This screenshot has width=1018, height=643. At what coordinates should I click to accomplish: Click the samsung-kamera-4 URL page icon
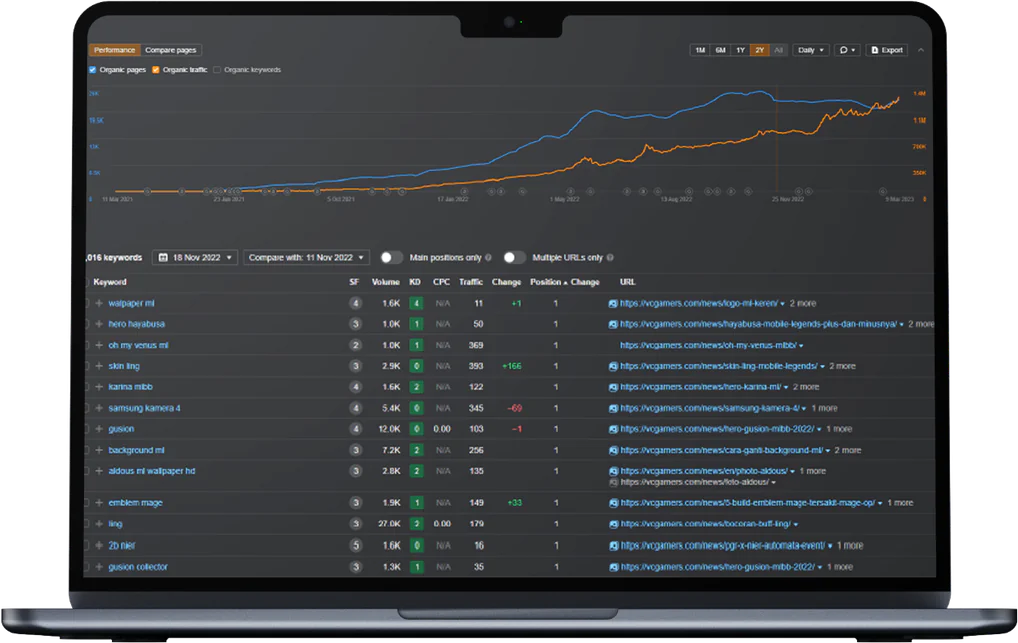tap(613, 409)
